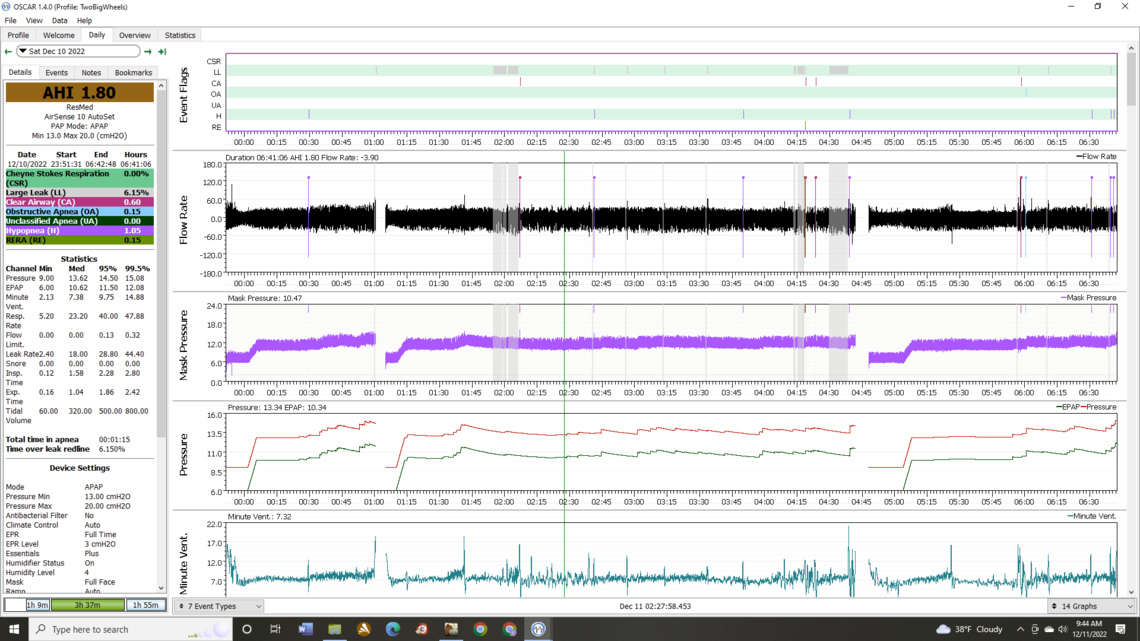Open the volume control in system tray
Viewport: 1140px width, 641px height.
[x=1063, y=629]
